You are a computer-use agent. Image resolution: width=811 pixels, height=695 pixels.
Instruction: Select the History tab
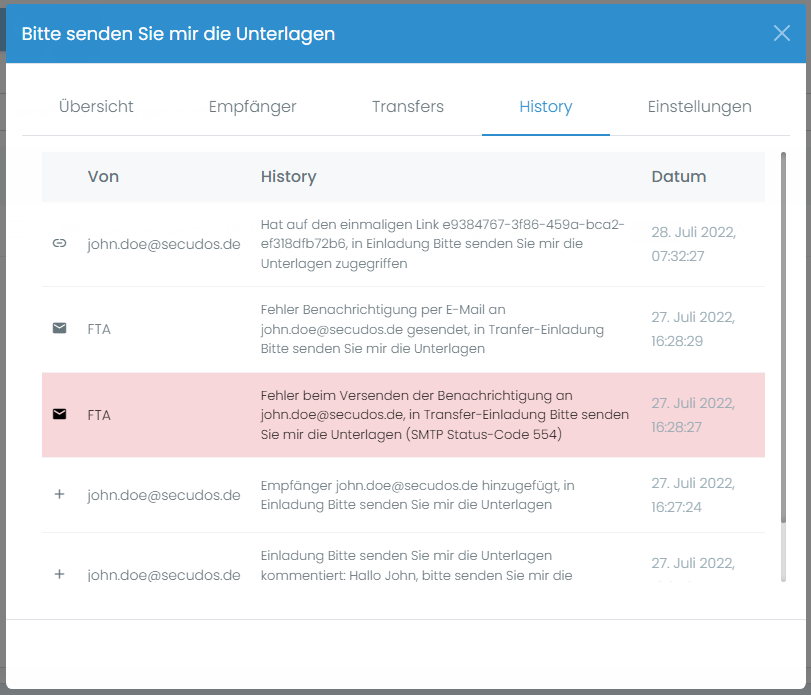[545, 107]
